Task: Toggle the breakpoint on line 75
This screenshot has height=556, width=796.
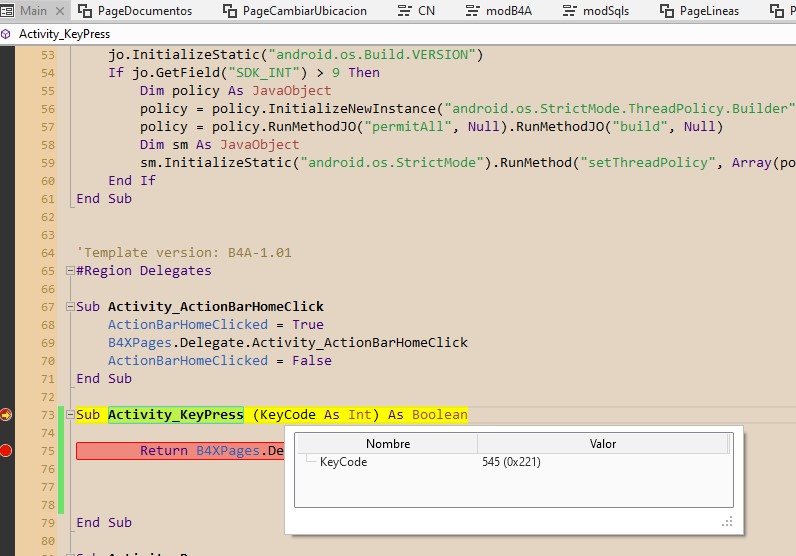Action: pos(6,451)
